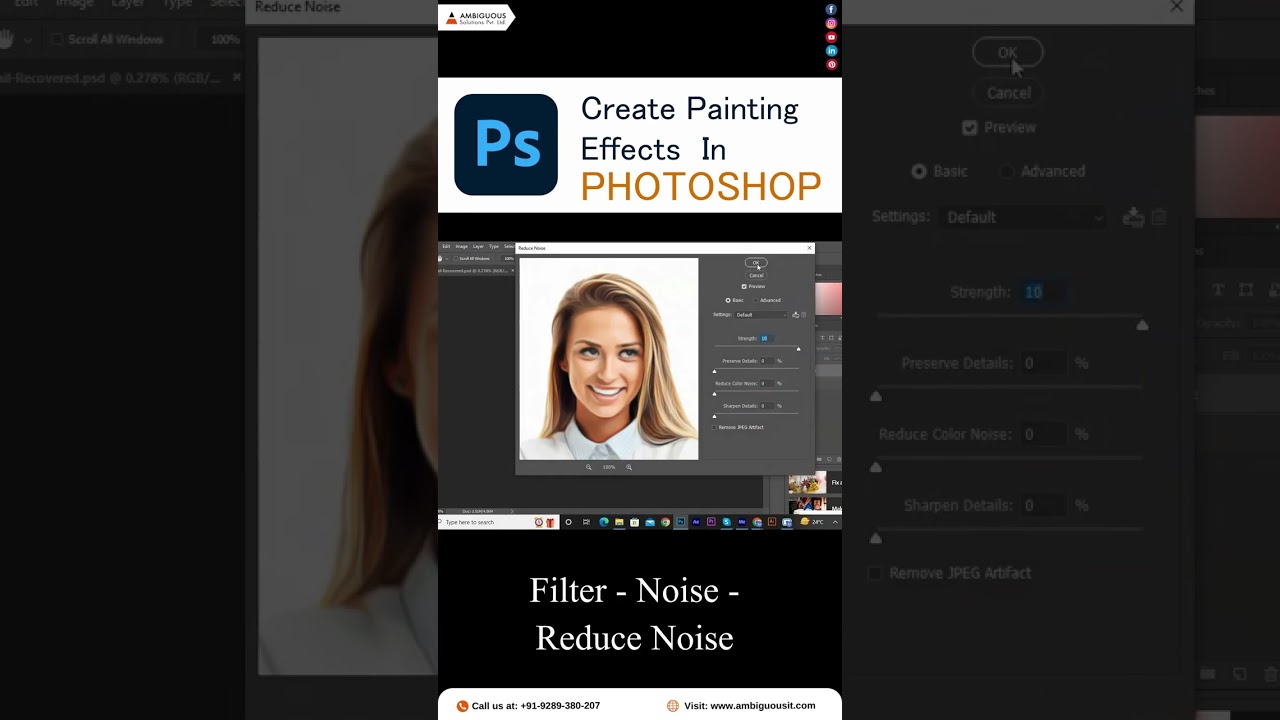Confirm Reduce Noise with OK
The image size is (1280, 720).
756,262
